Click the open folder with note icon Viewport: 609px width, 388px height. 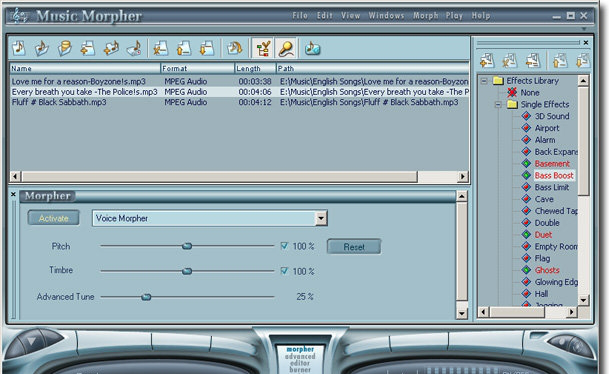pyautogui.click(x=42, y=49)
